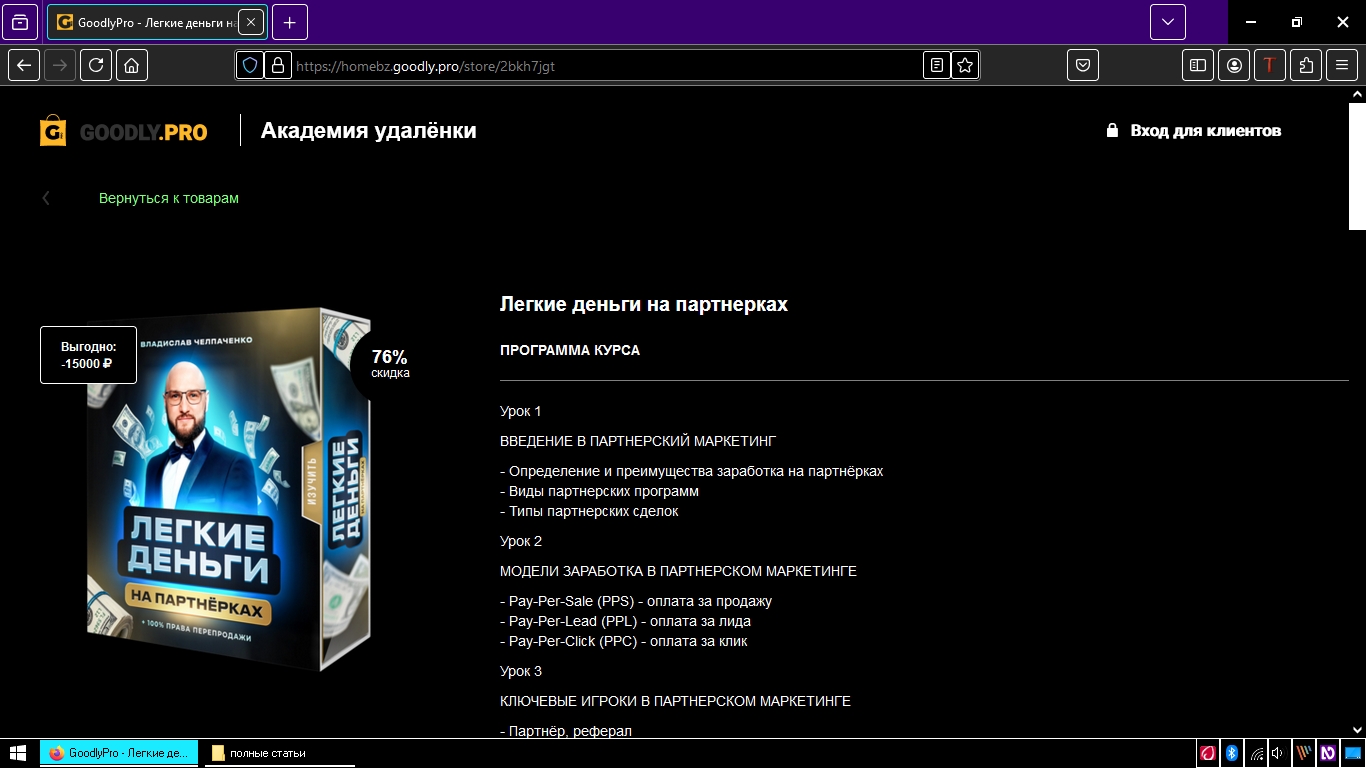Click the striped colored bars tray icon
This screenshot has height=768, width=1366.
point(1304,753)
